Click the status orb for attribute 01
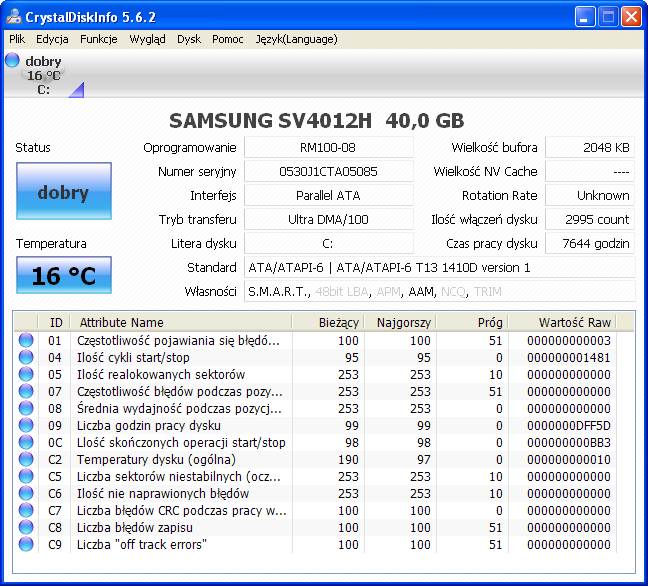648x586 pixels. click(x=26, y=341)
